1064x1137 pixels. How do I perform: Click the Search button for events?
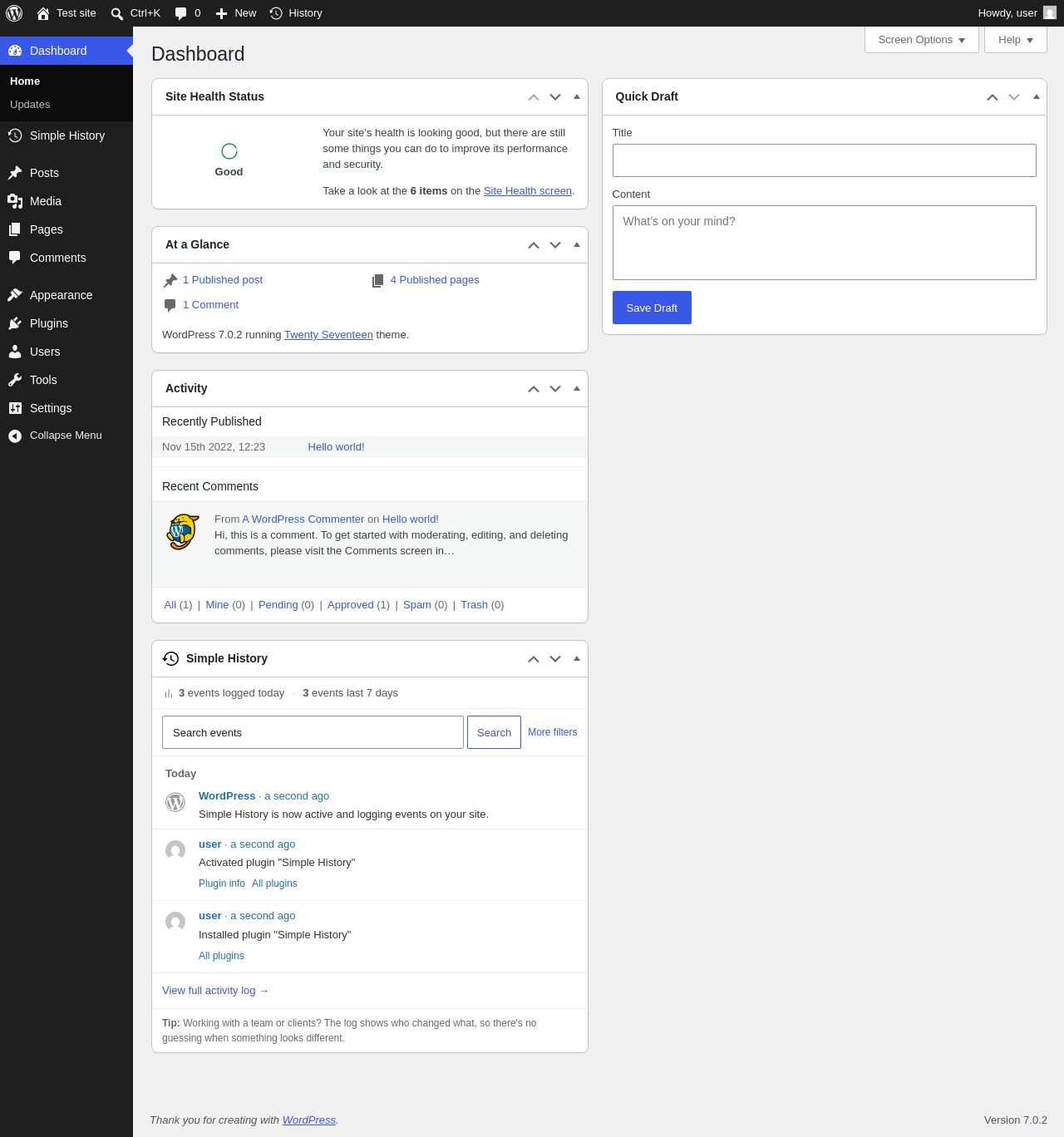[494, 732]
